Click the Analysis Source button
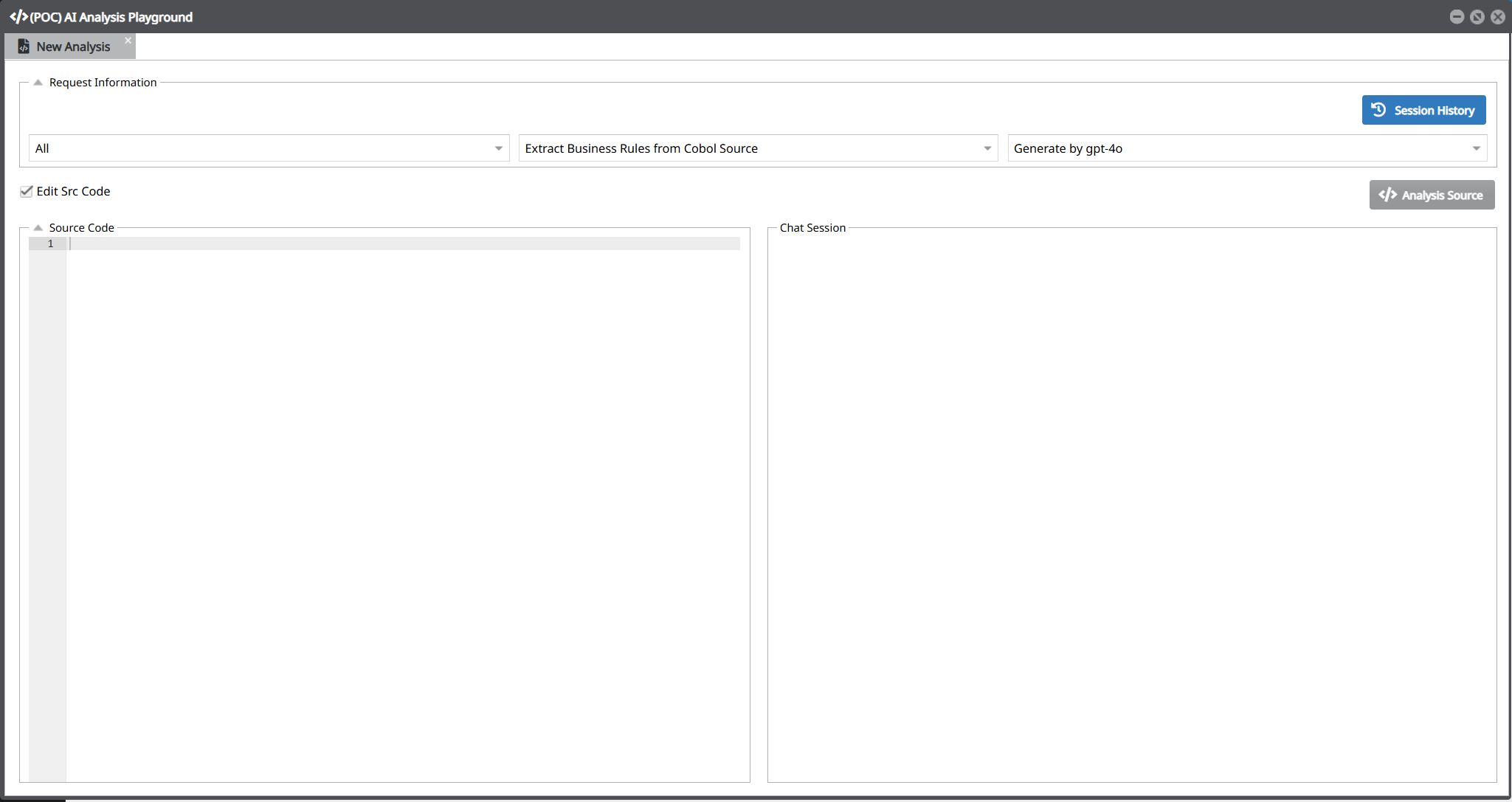 click(x=1432, y=195)
